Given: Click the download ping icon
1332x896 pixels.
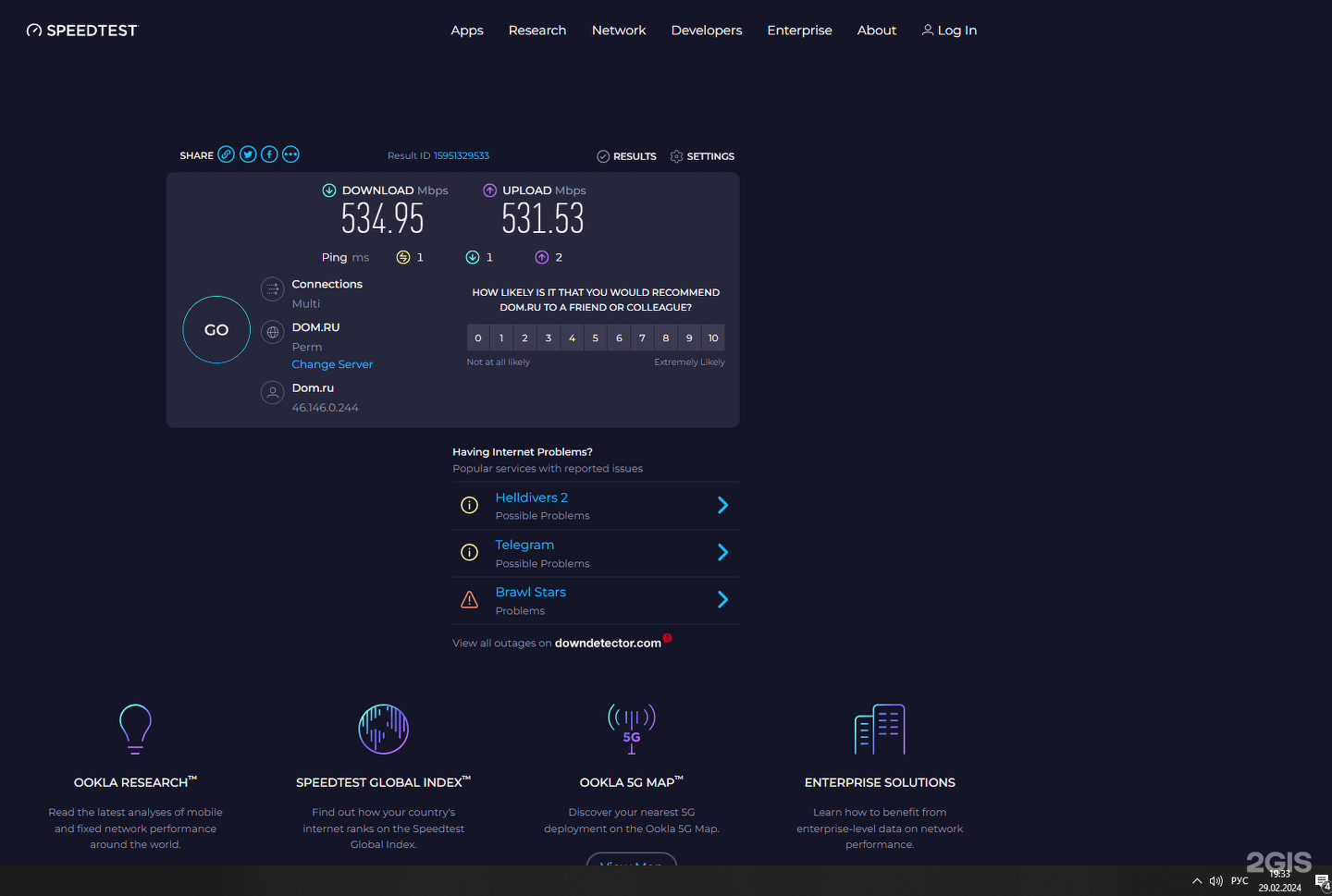Looking at the screenshot, I should point(473,257).
